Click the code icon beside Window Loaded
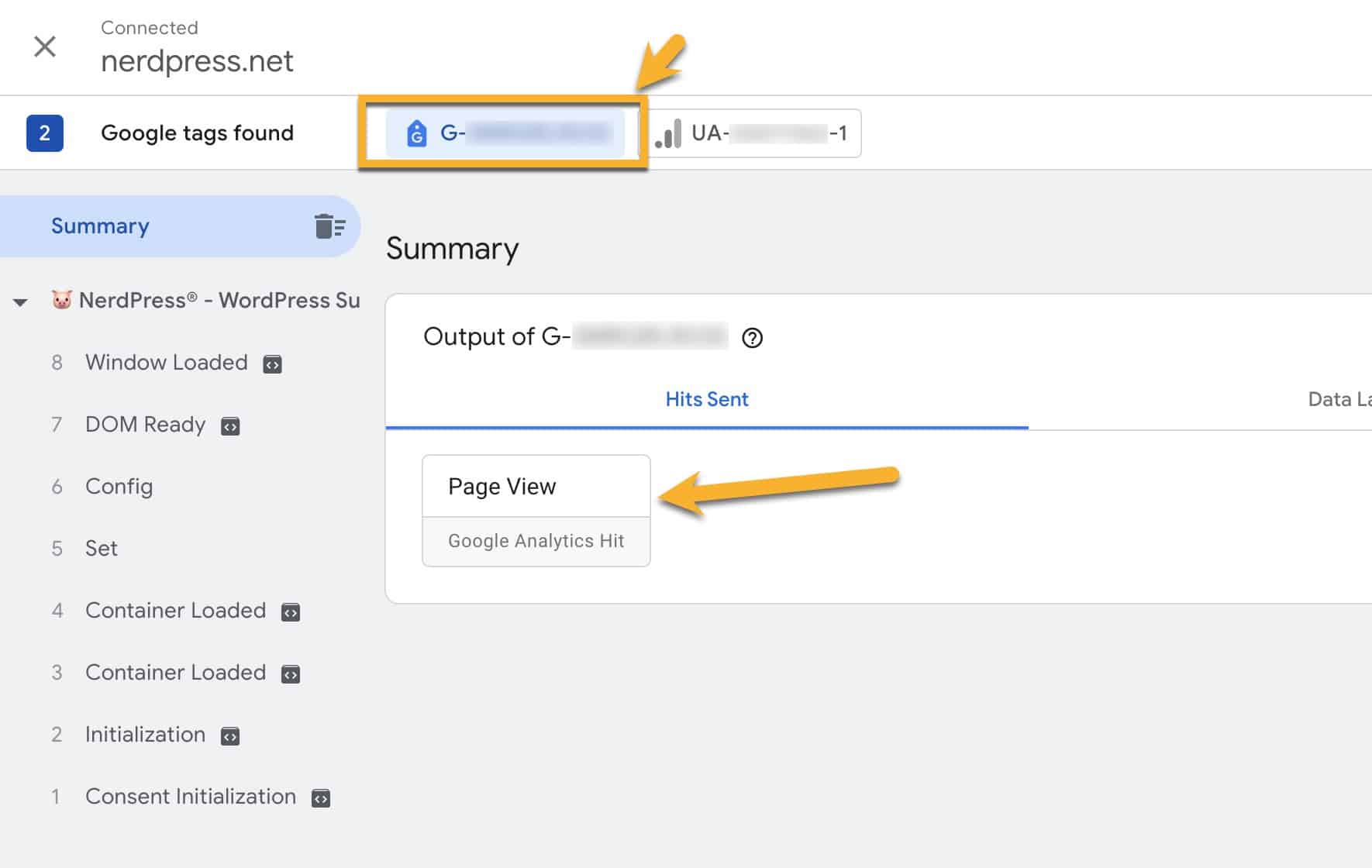Viewport: 1372px width, 868px height. 271,364
